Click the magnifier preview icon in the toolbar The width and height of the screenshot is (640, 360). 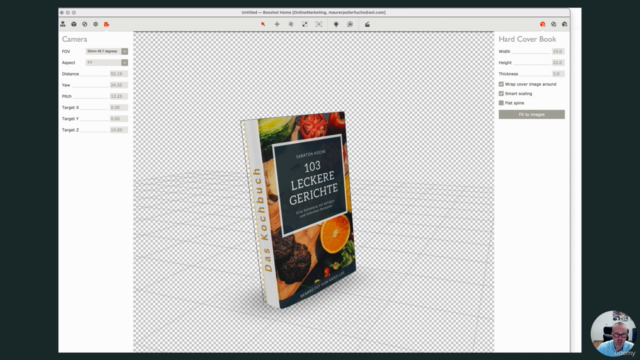pyautogui.click(x=350, y=24)
